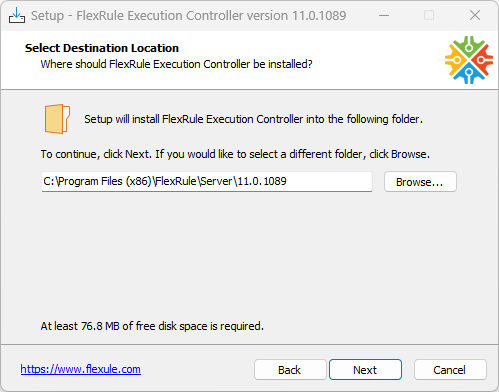This screenshot has width=499, height=392.
Task: Click the greyed-out maximize button
Action: (x=429, y=15)
